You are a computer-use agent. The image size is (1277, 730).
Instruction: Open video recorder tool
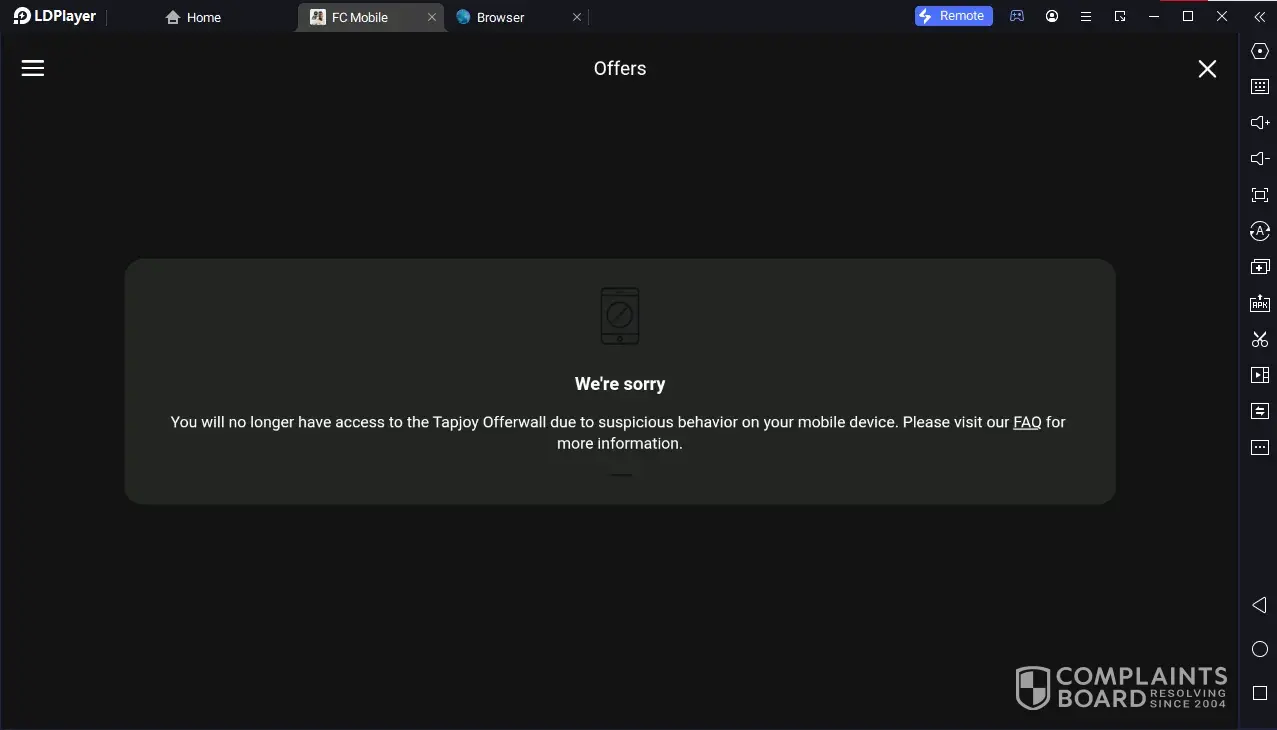pyautogui.click(x=1260, y=375)
